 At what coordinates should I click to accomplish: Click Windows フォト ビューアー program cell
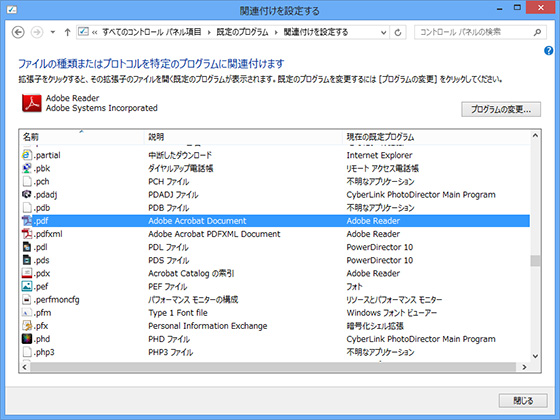392,313
